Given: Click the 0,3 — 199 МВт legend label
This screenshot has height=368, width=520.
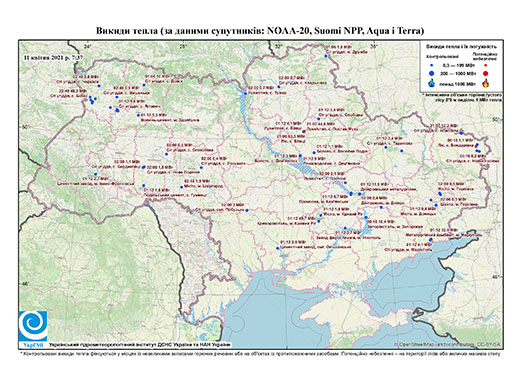Looking at the screenshot, I should (x=457, y=65).
